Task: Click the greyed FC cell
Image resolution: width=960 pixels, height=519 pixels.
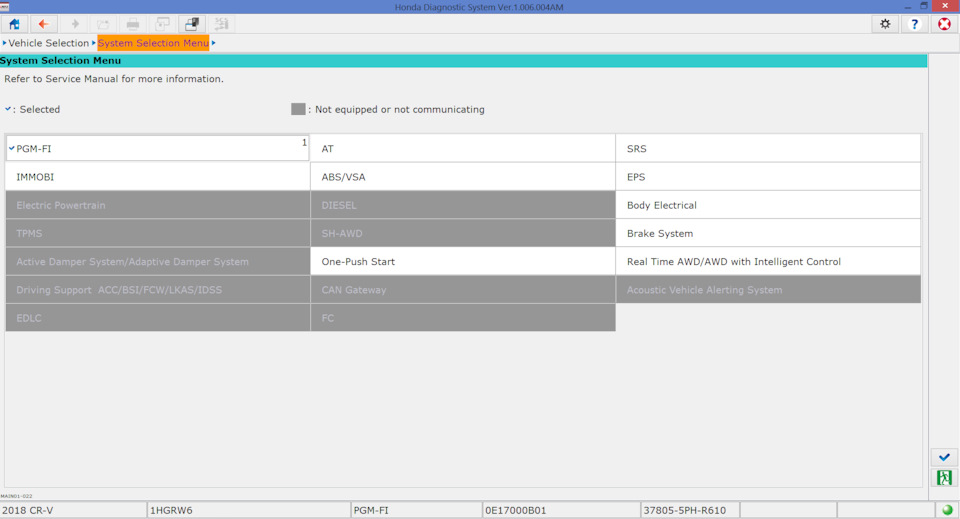Action: [463, 318]
